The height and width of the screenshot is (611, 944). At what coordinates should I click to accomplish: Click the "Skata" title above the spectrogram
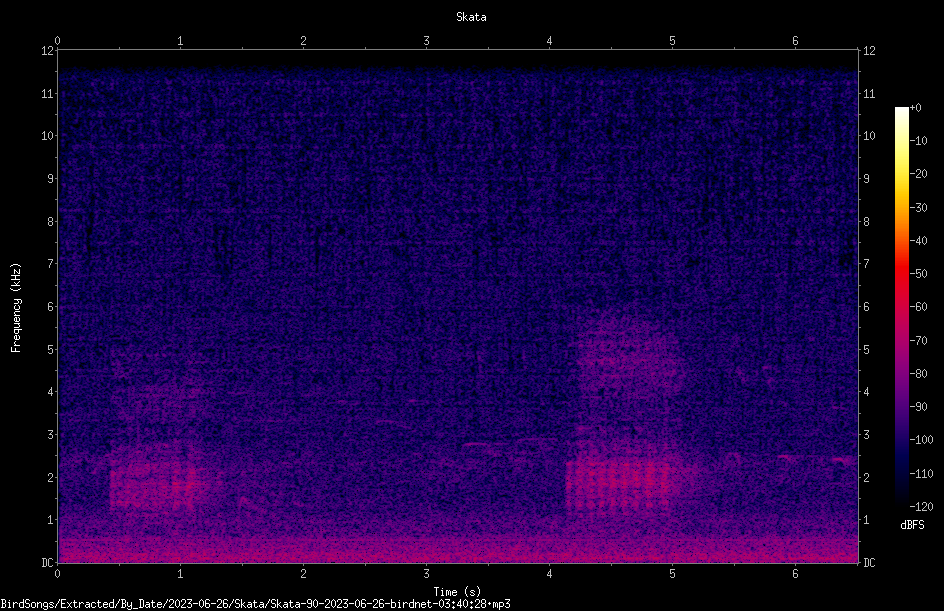click(x=471, y=17)
